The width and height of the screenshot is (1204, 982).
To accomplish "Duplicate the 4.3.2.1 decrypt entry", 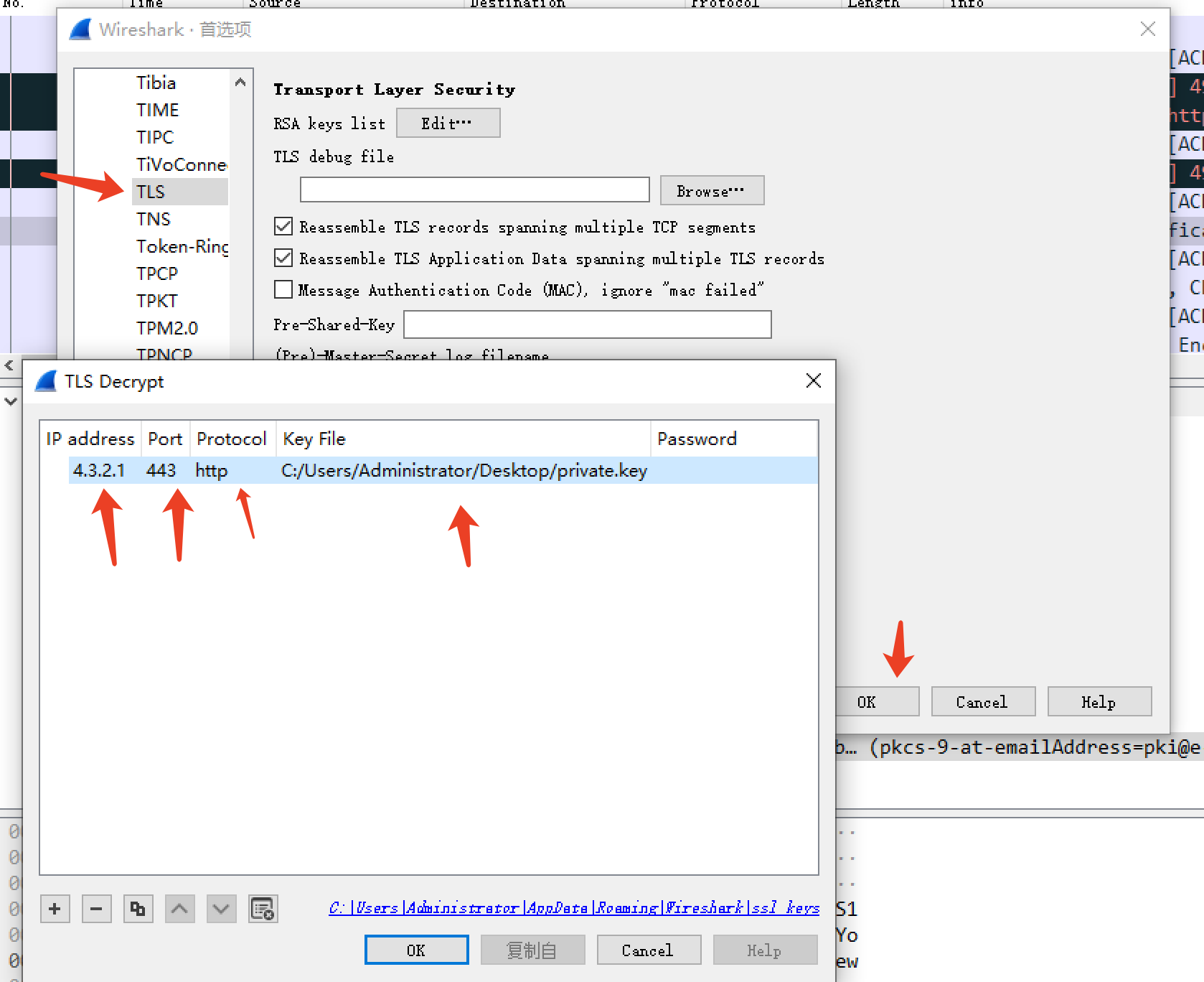I will point(138,908).
